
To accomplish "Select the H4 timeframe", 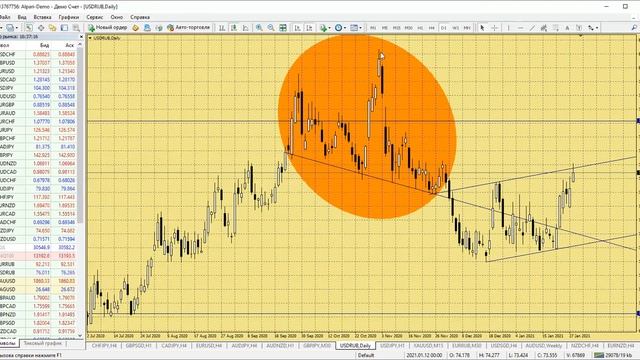I will coord(431,28).
